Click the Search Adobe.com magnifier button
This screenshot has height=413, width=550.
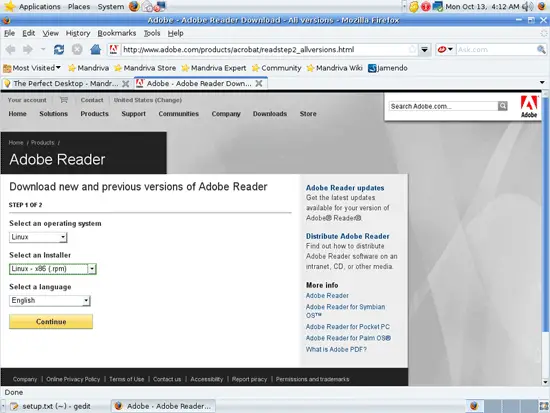[x=503, y=106]
